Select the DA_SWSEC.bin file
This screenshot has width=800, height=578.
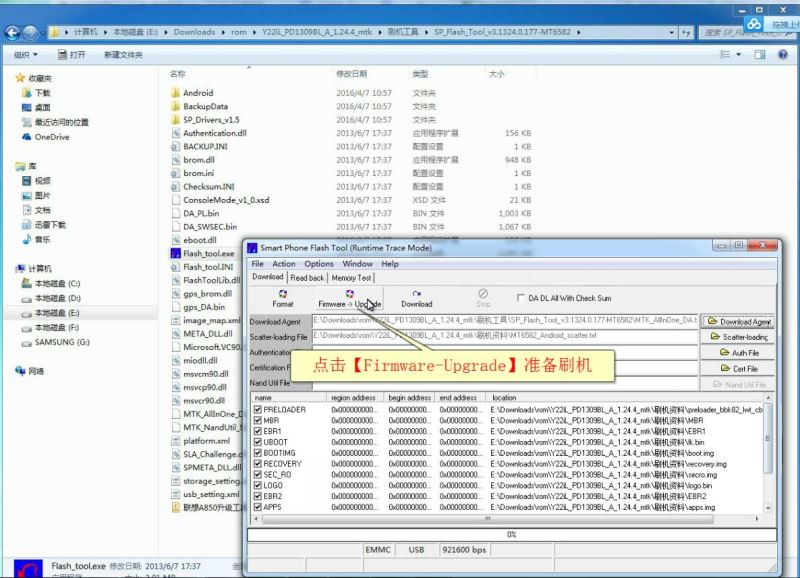(x=210, y=227)
